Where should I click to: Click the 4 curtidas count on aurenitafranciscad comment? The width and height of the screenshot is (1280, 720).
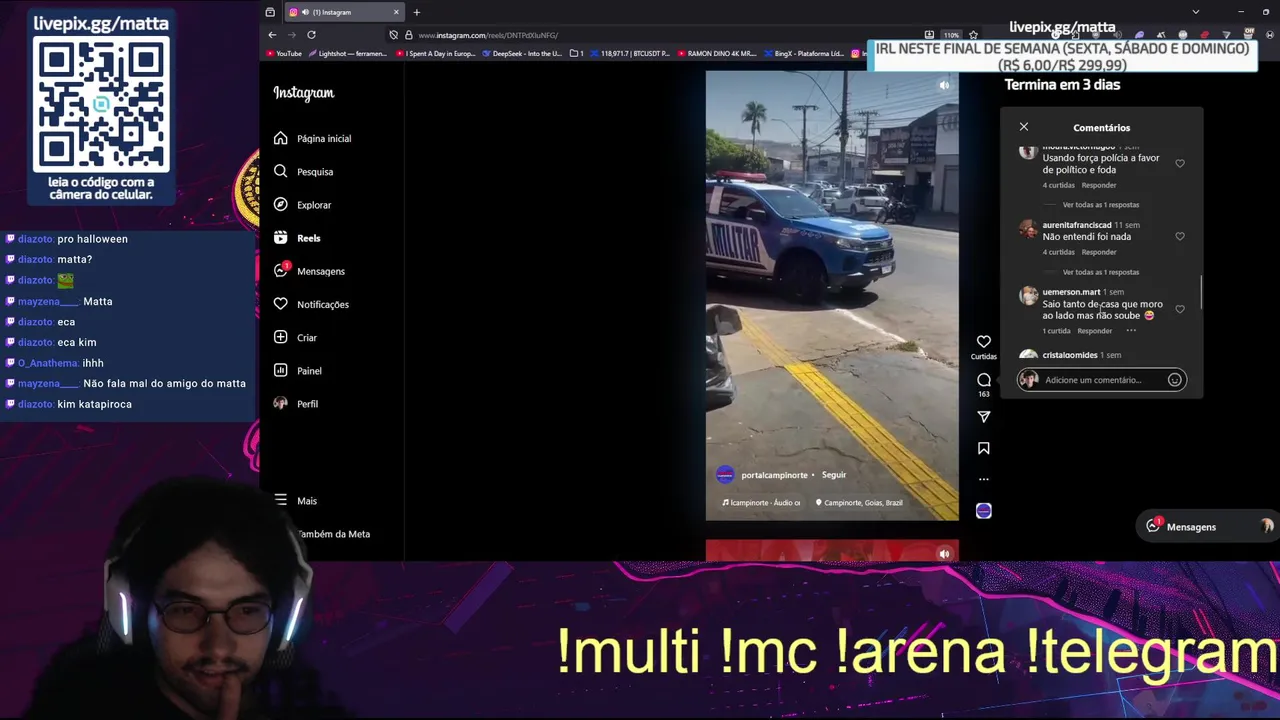point(1058,252)
